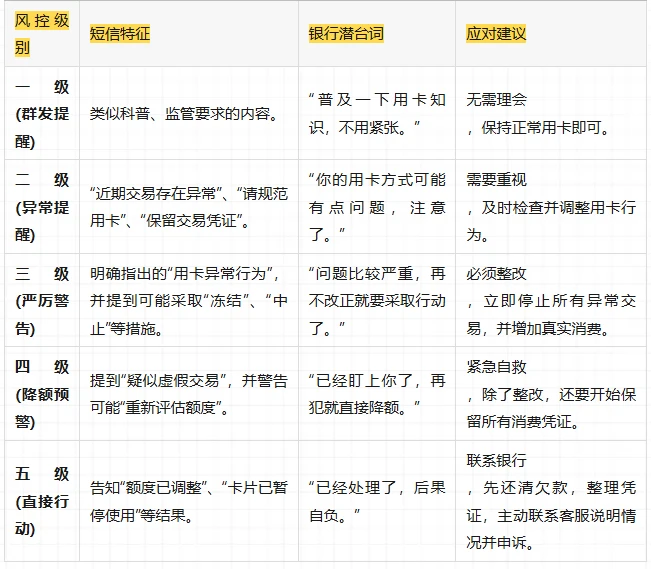Screen dimensions: 651x569
Task: Click the '银行潜台词' column header
Action: pos(377,34)
